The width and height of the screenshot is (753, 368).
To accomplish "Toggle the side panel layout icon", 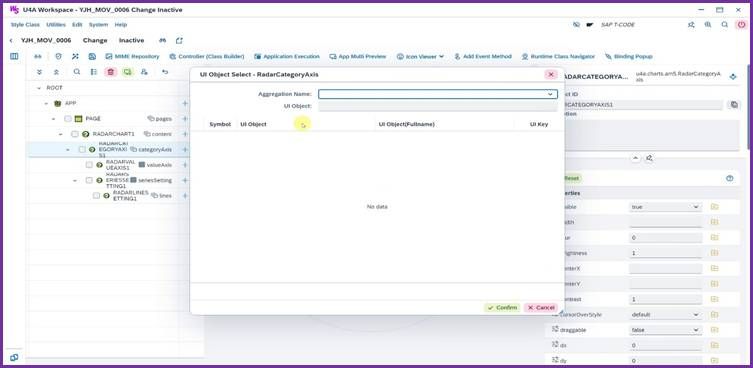I will pos(14,56).
